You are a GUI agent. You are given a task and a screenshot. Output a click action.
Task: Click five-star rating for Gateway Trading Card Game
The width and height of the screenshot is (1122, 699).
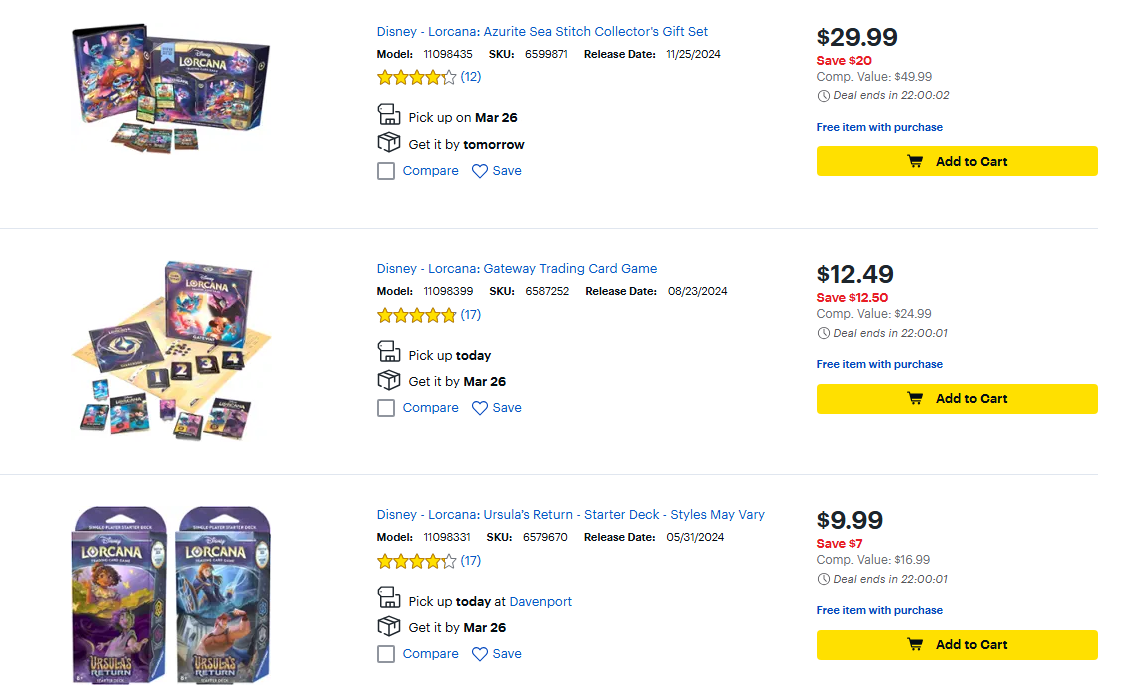pos(416,315)
